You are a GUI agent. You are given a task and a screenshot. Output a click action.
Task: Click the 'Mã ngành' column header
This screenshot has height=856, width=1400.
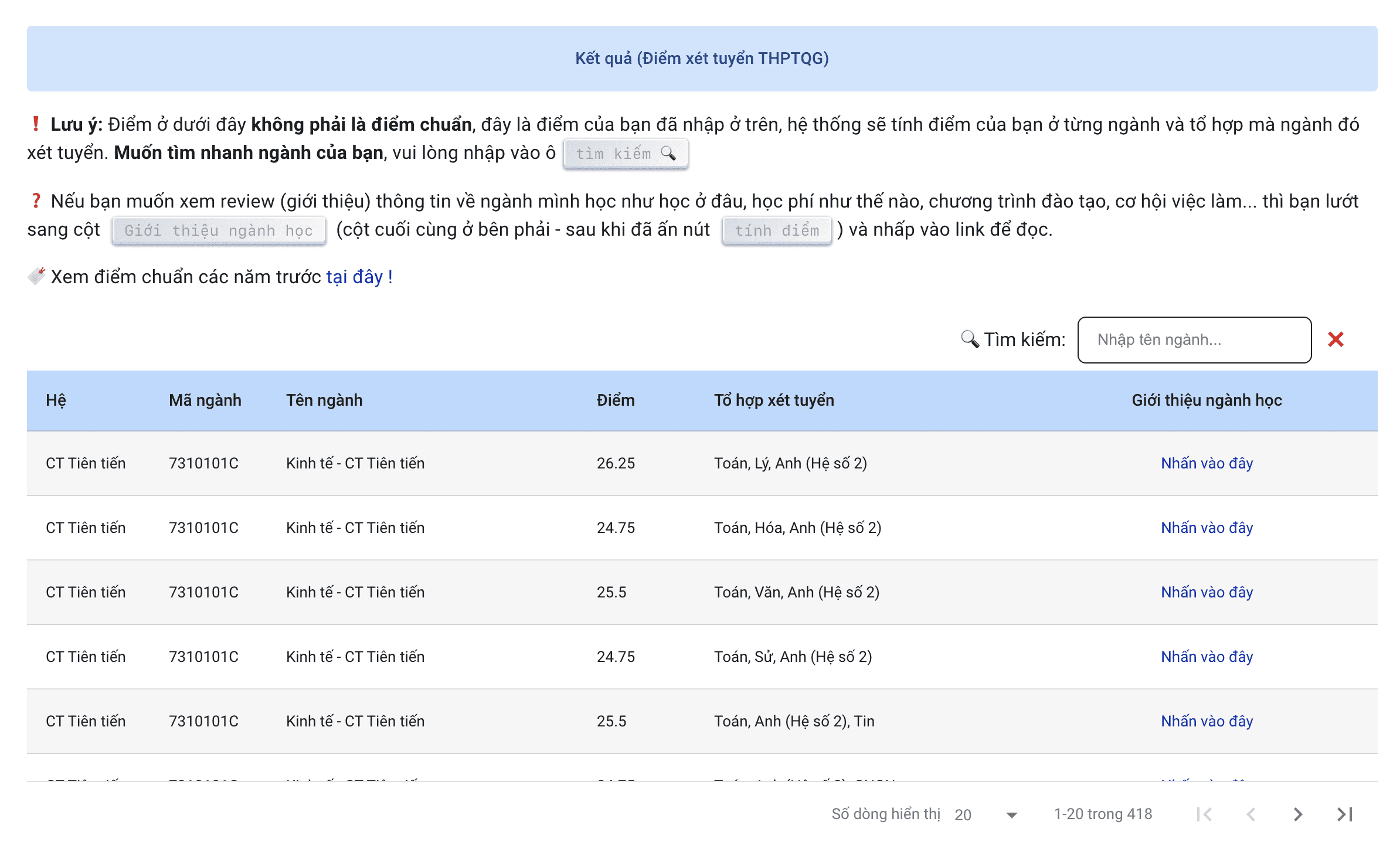tap(205, 400)
